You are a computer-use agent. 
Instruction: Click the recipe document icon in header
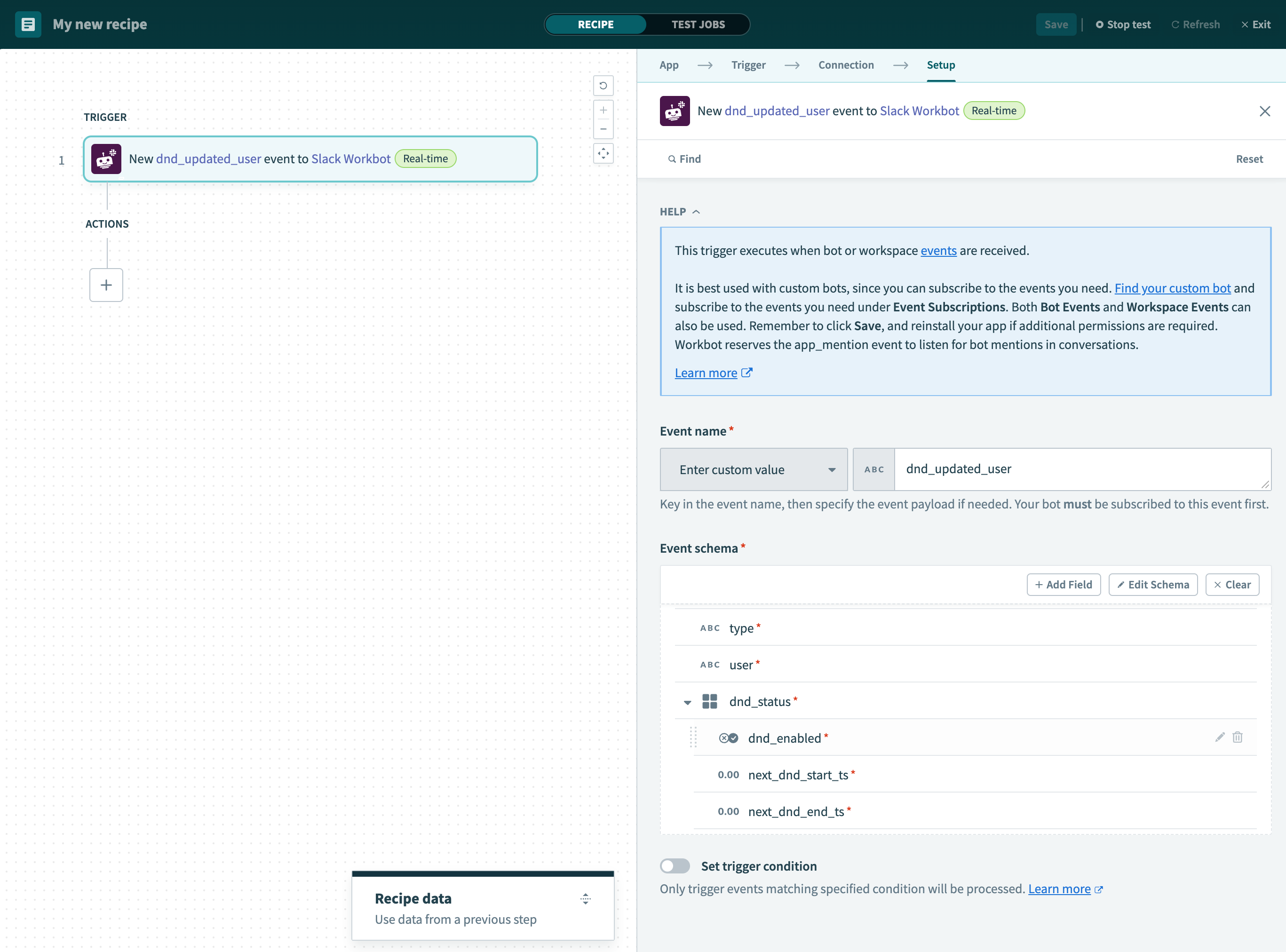pos(28,24)
